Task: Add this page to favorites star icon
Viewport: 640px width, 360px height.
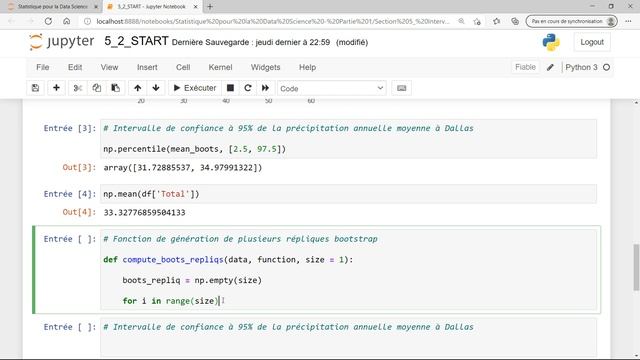Action: tap(477, 21)
